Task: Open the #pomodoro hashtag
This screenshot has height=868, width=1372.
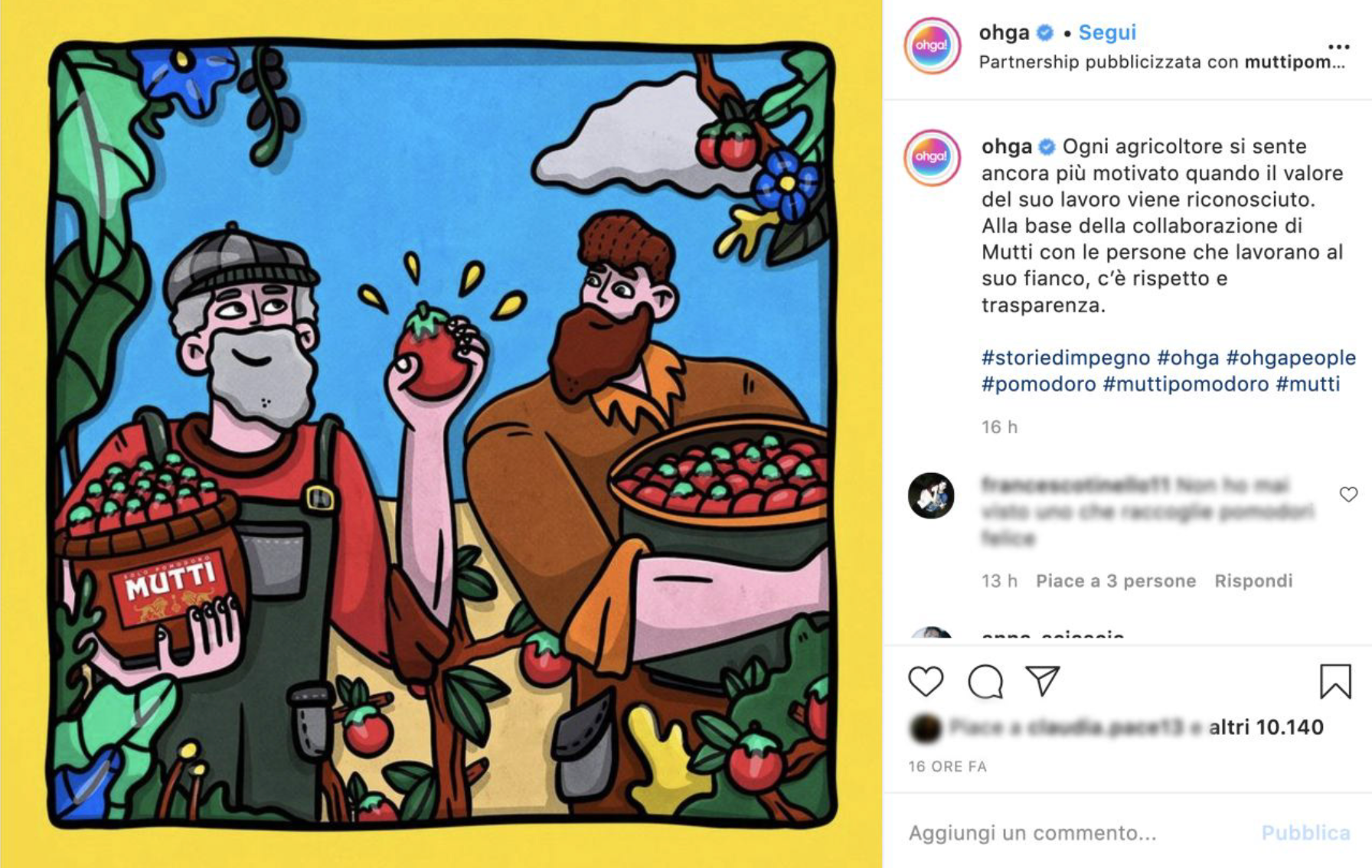Action: point(1038,383)
